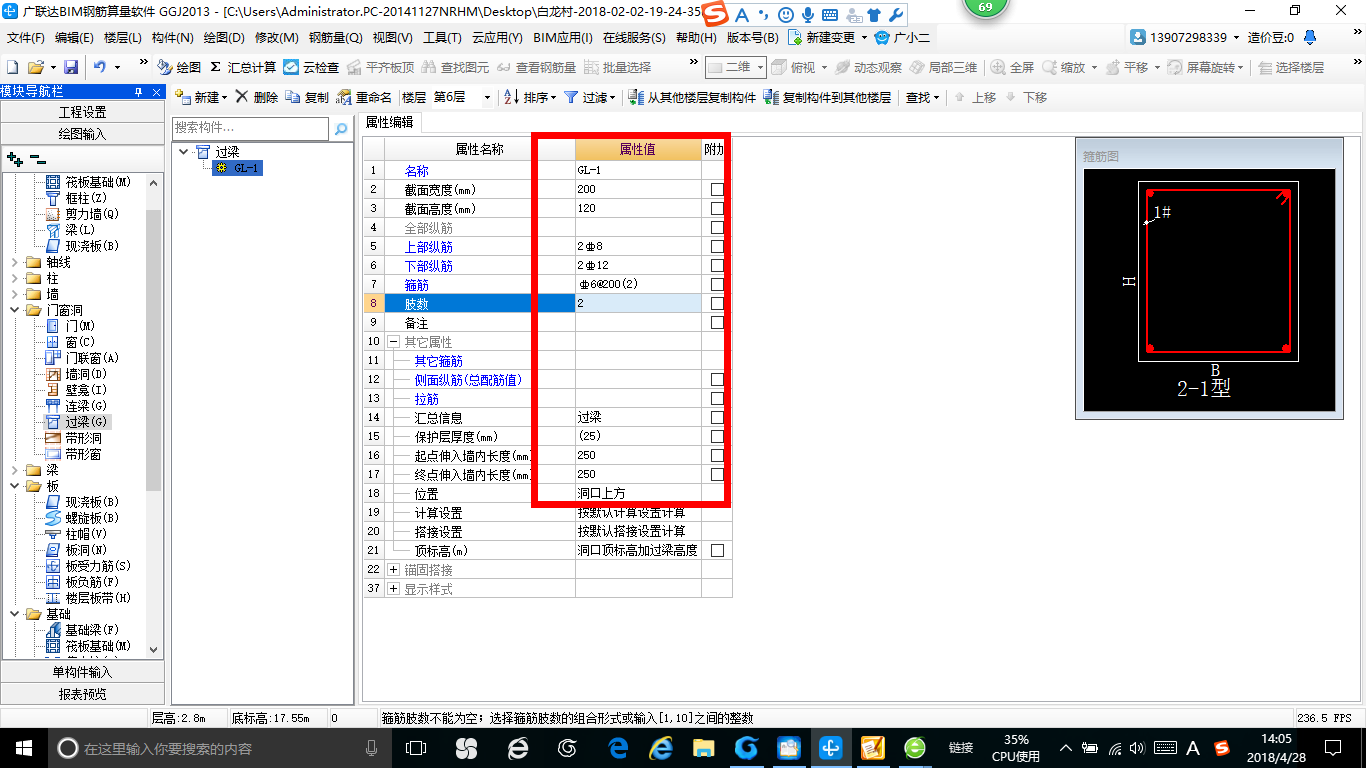Collapse the 门窗洞 folder
This screenshot has height=768, width=1366.
[x=14, y=310]
